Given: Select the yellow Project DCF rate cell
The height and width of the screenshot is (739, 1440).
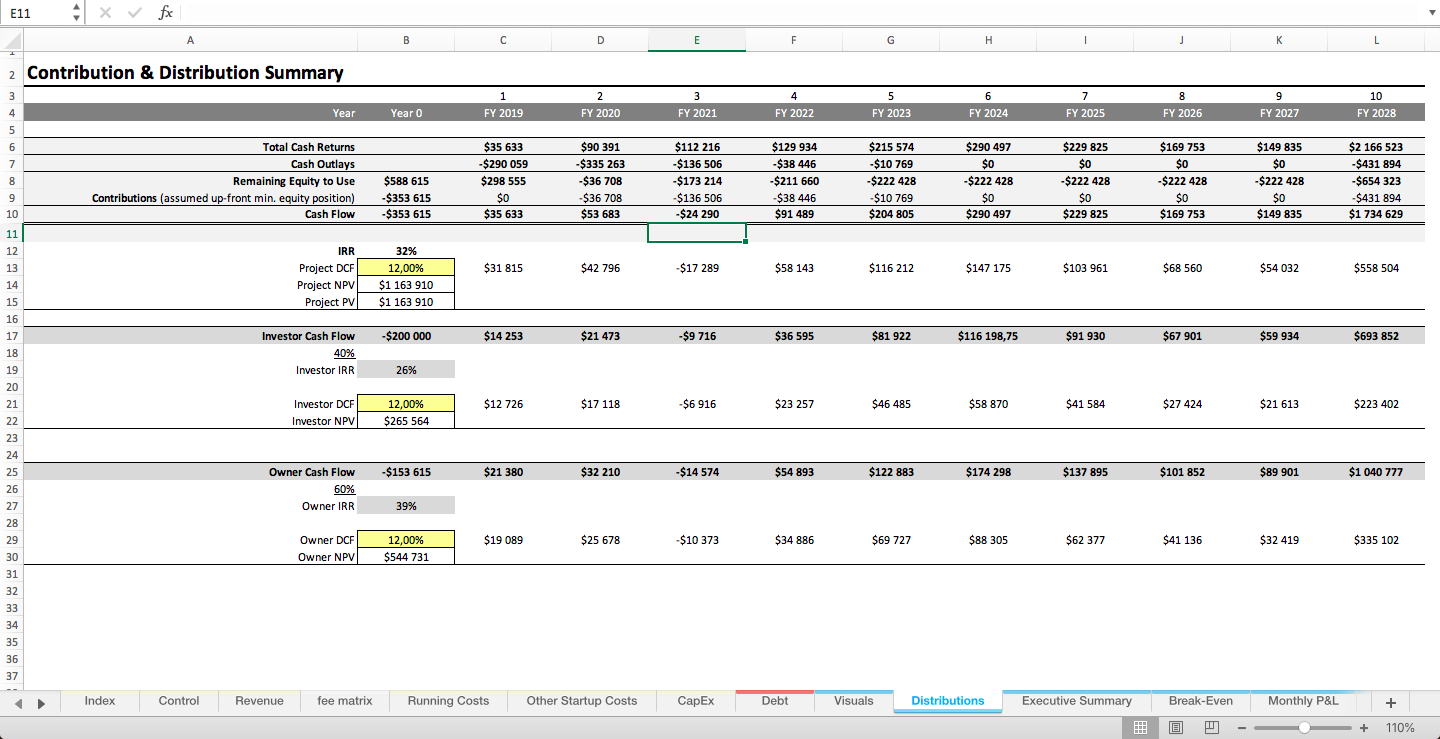Looking at the screenshot, I should (406, 267).
